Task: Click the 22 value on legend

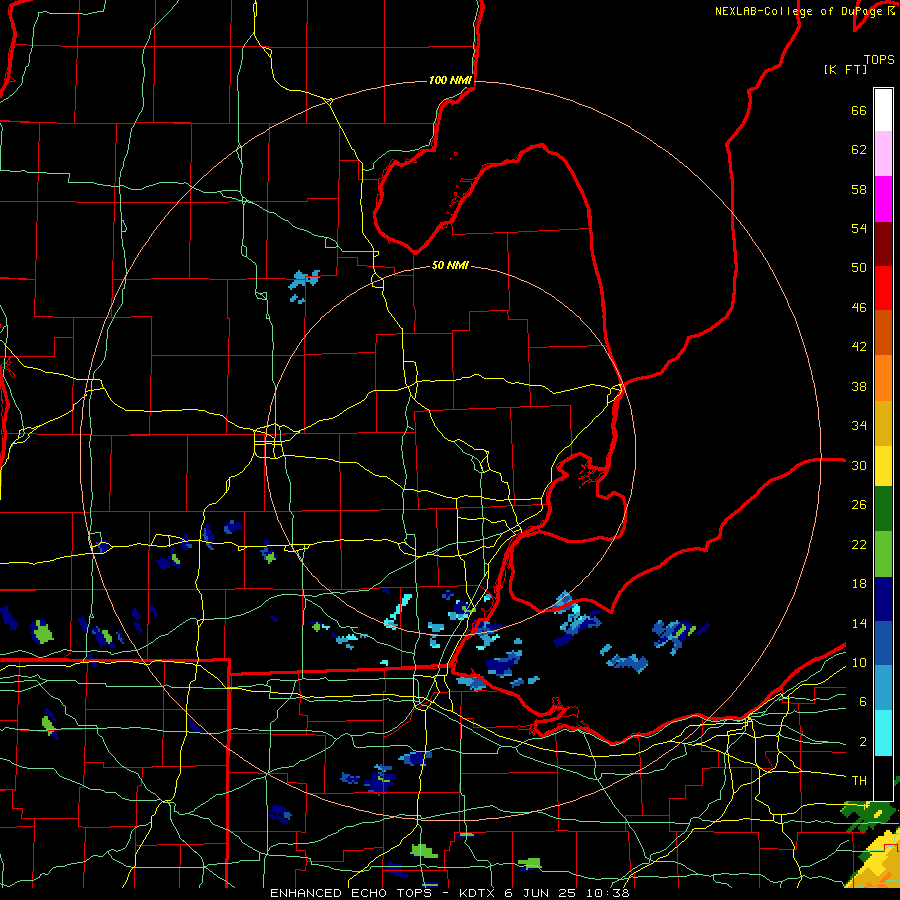Action: (x=859, y=544)
